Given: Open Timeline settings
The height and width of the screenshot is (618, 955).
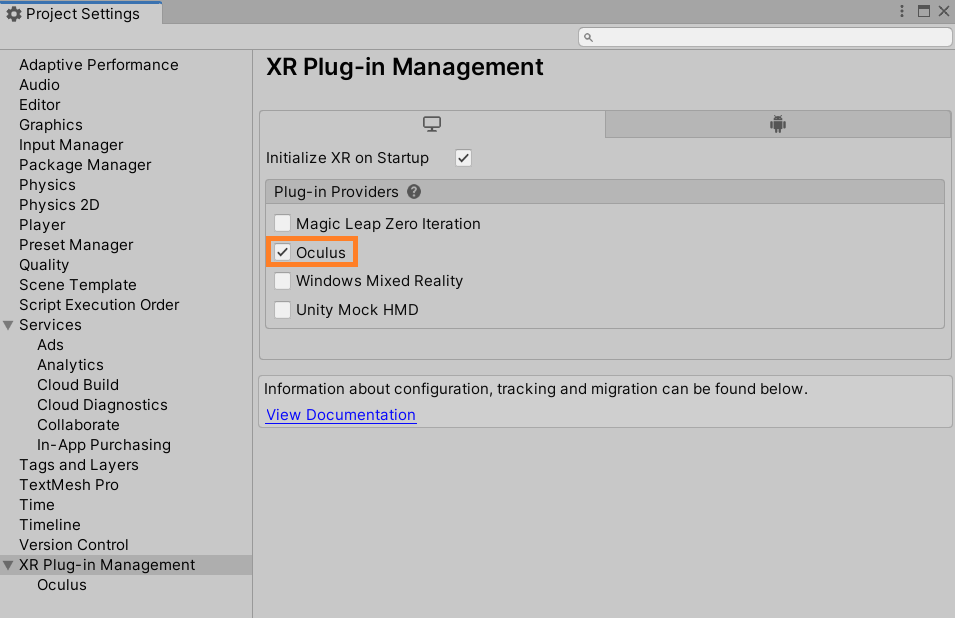Looking at the screenshot, I should pyautogui.click(x=50, y=525).
